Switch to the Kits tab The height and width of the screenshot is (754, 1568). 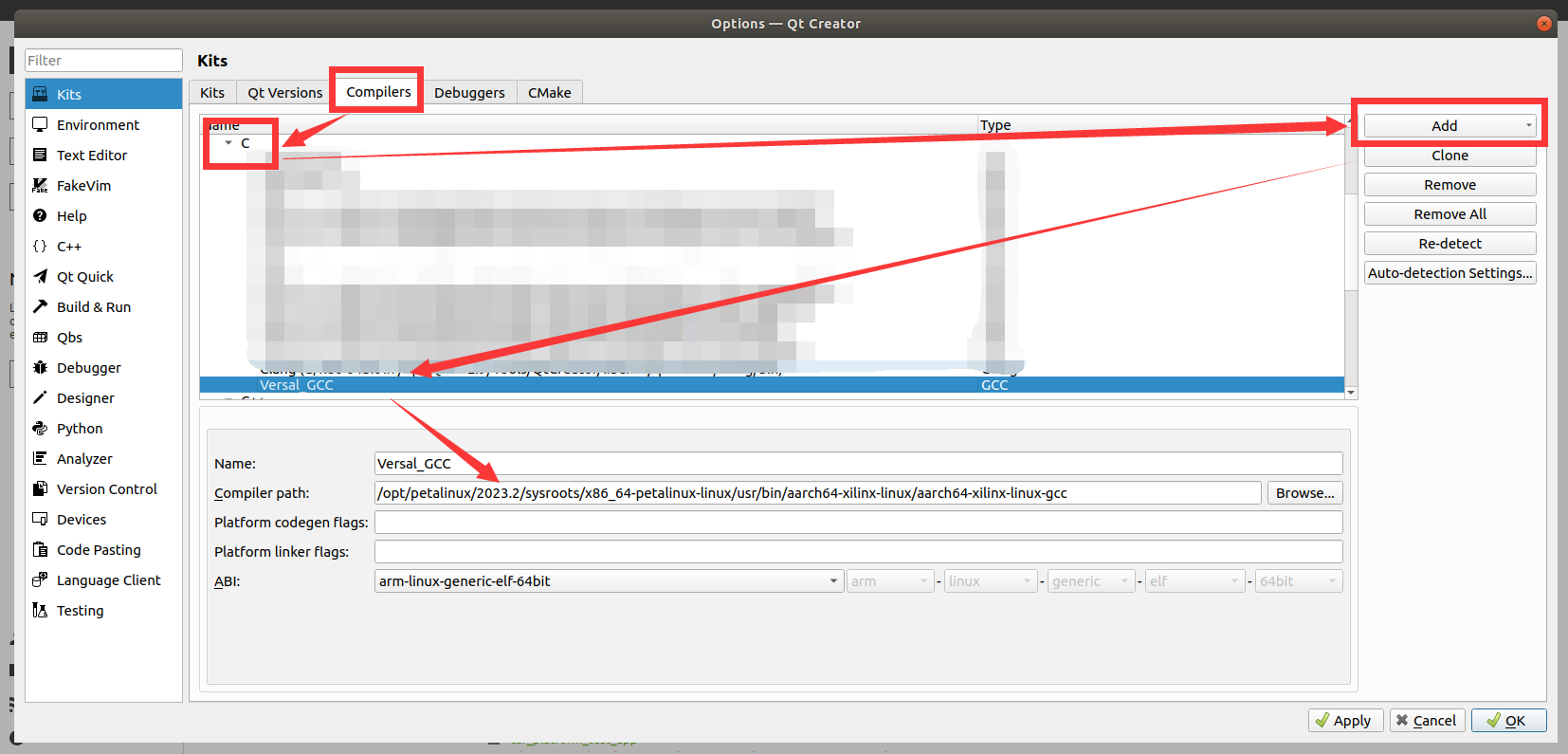(212, 92)
